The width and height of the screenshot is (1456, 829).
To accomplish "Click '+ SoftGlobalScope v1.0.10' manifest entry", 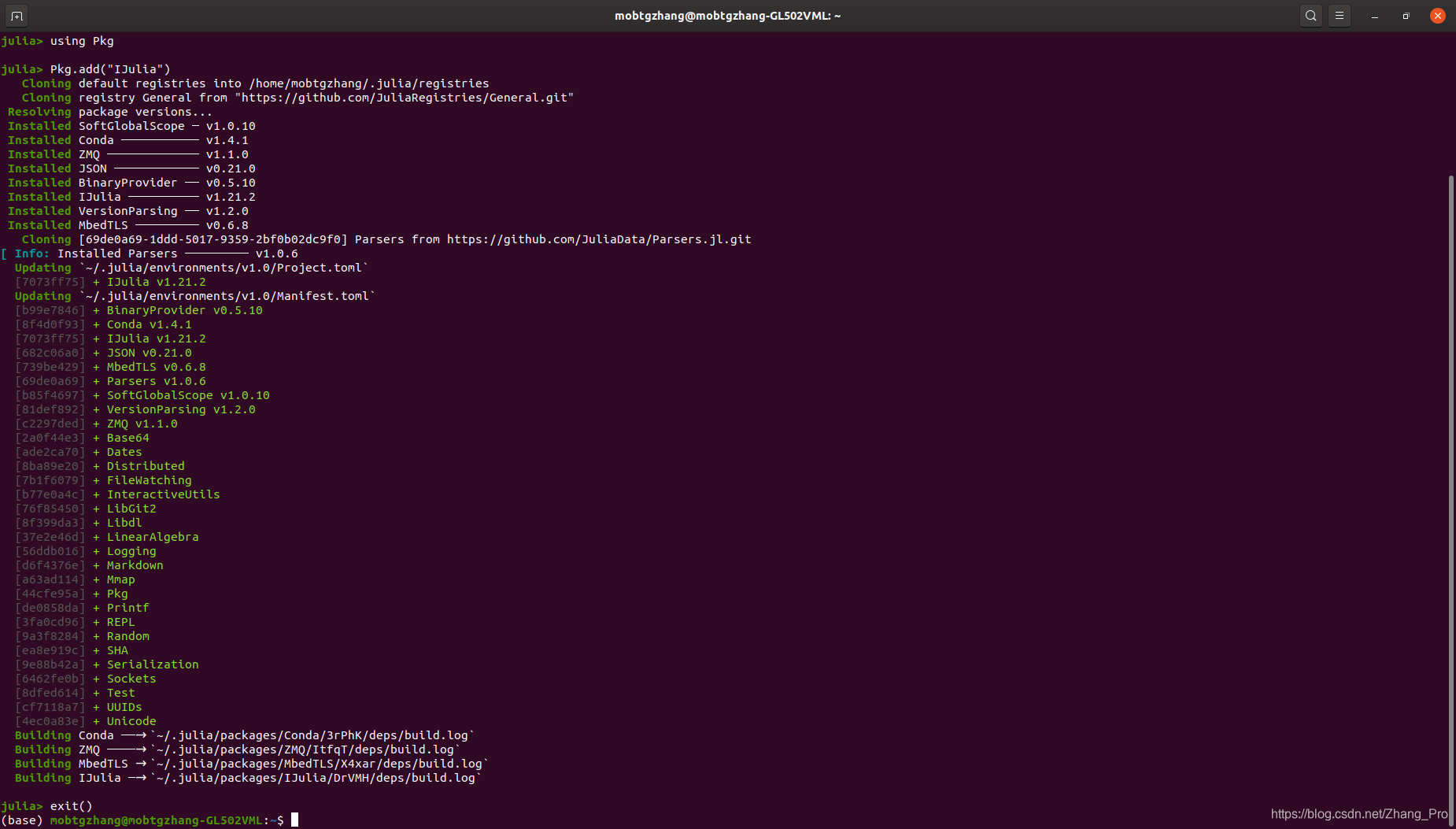I will click(x=181, y=395).
